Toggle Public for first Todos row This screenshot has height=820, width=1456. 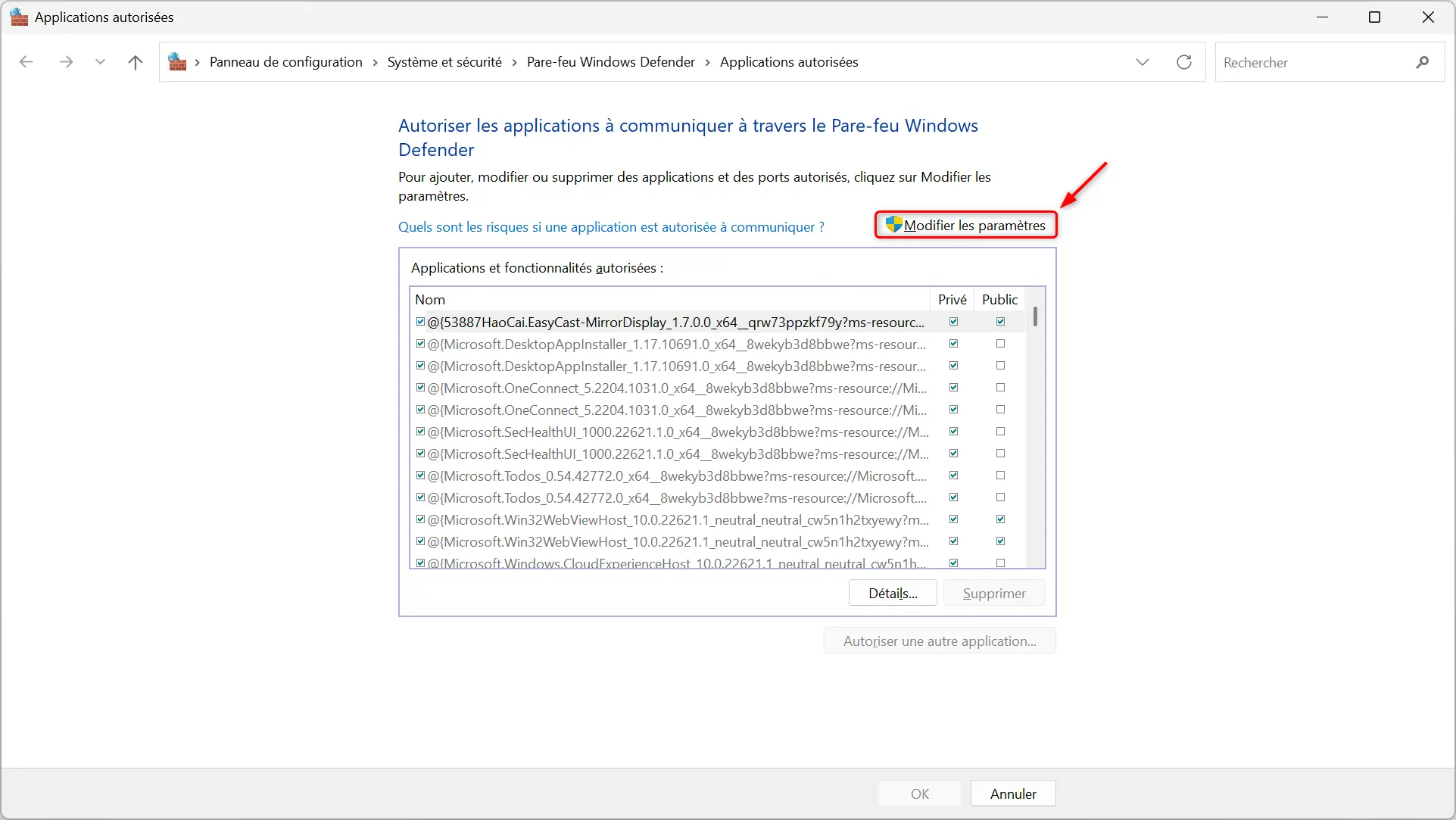pyautogui.click(x=1000, y=475)
